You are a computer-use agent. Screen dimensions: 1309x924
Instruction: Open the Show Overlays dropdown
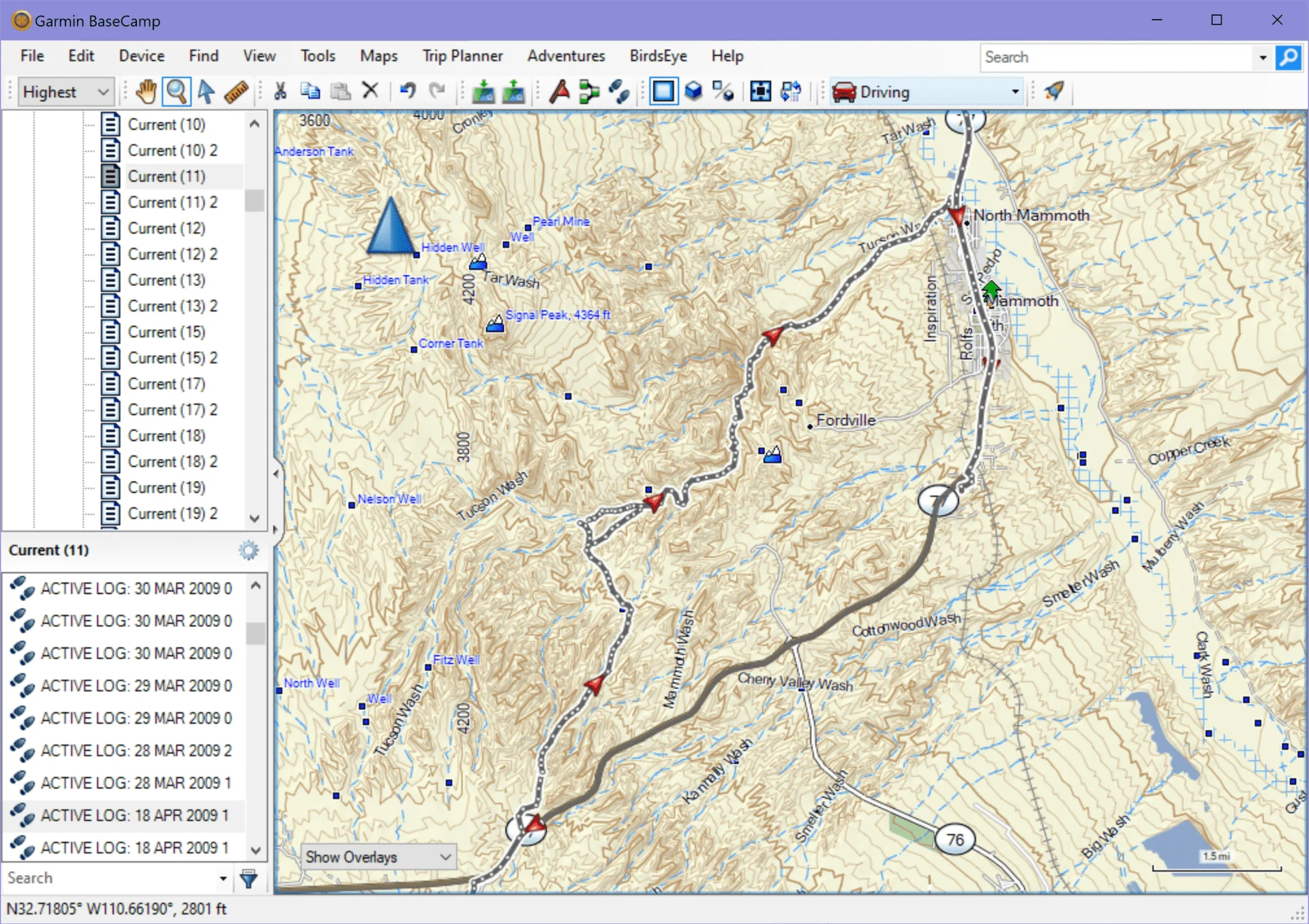tap(378, 857)
